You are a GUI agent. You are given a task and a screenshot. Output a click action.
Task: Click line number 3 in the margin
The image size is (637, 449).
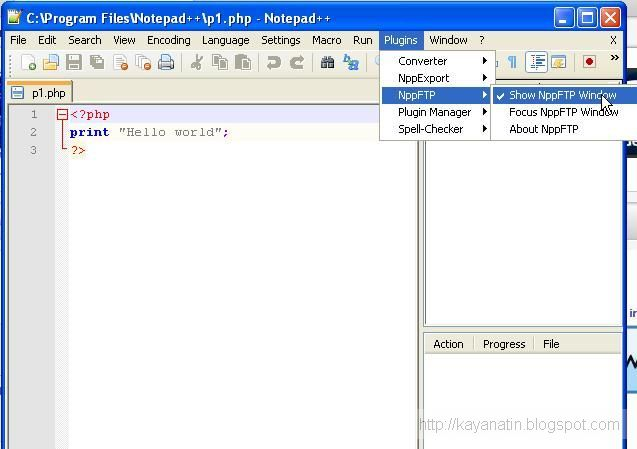[x=34, y=150]
